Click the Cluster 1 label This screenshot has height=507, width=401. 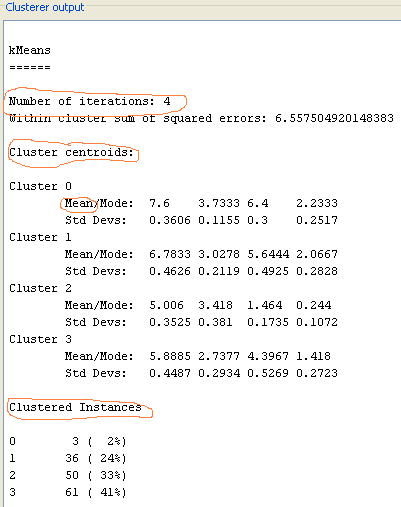40,237
